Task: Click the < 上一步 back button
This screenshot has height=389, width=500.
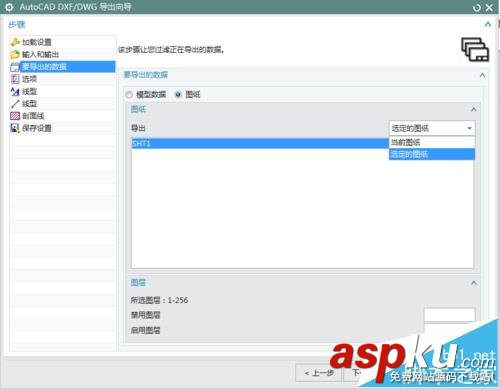Action: 318,373
